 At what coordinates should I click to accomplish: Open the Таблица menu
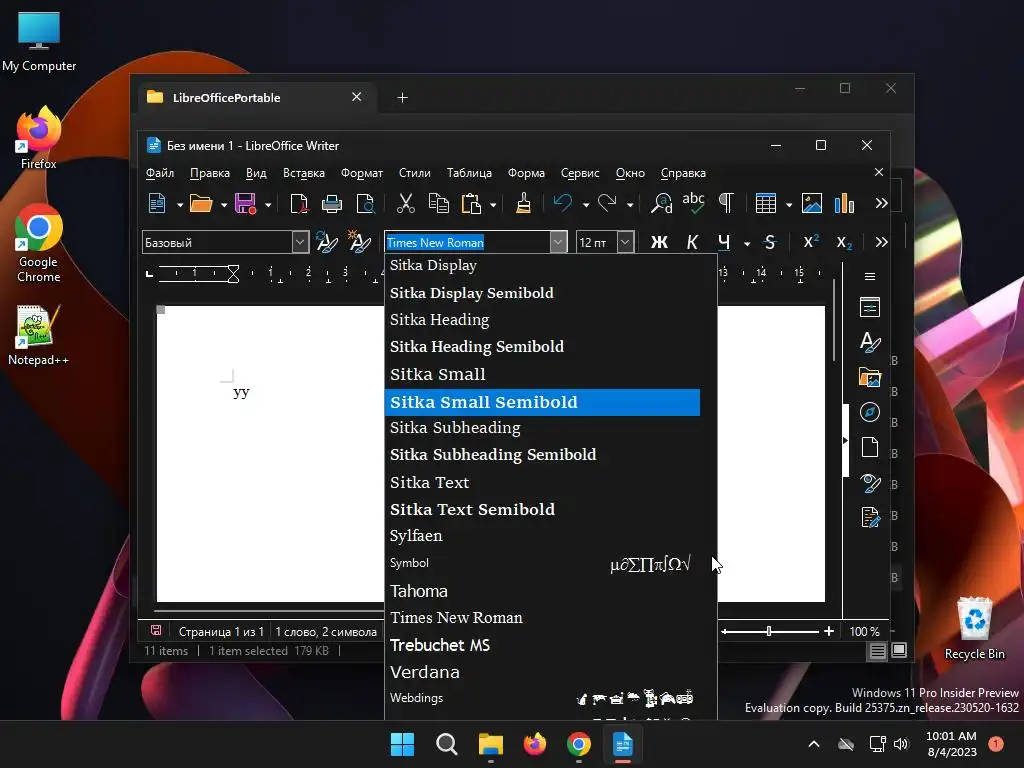click(x=469, y=173)
